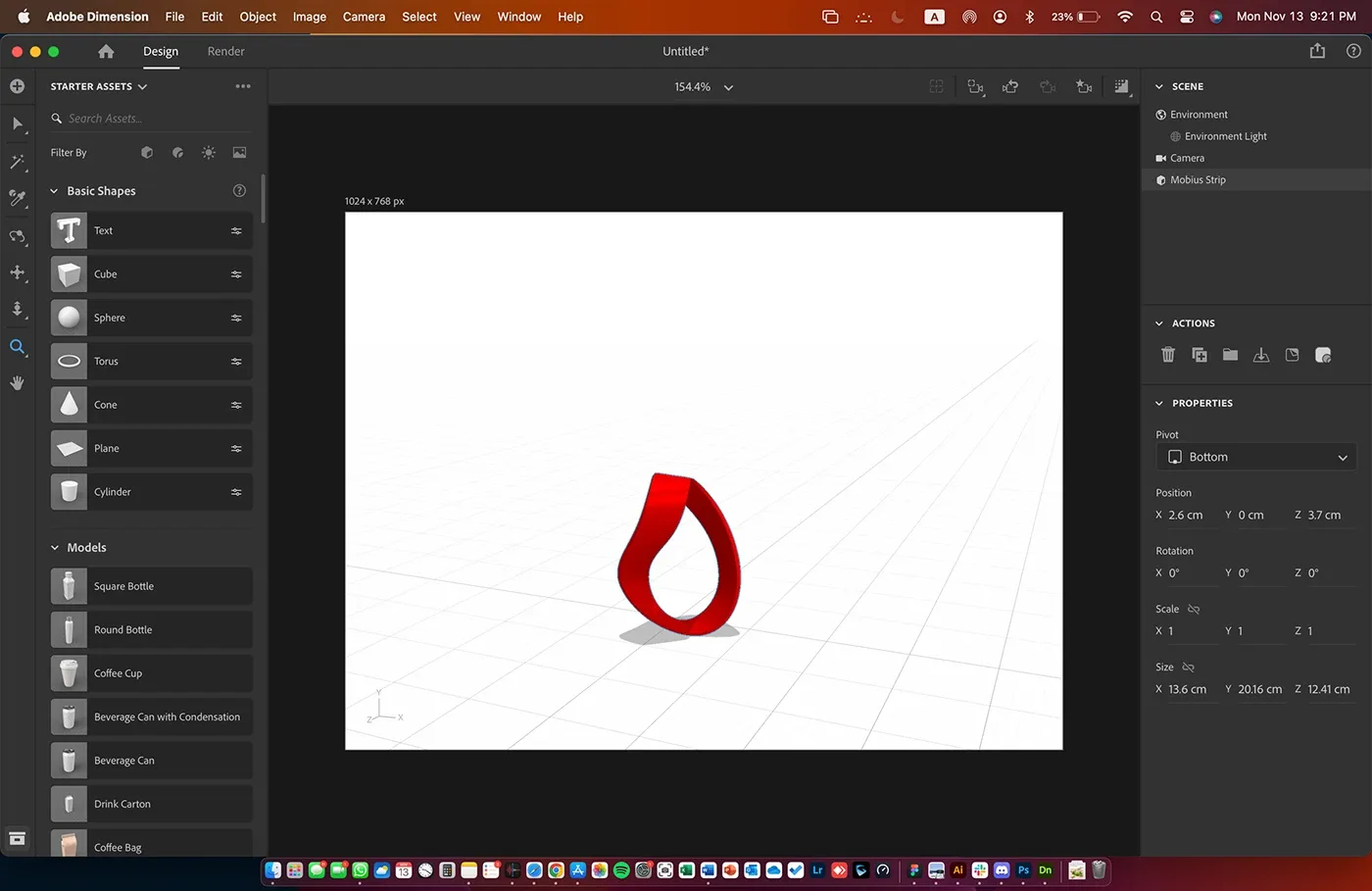Screen dimensions: 1372x891
Task: Open the Help question mark in title bar
Action: [1353, 51]
